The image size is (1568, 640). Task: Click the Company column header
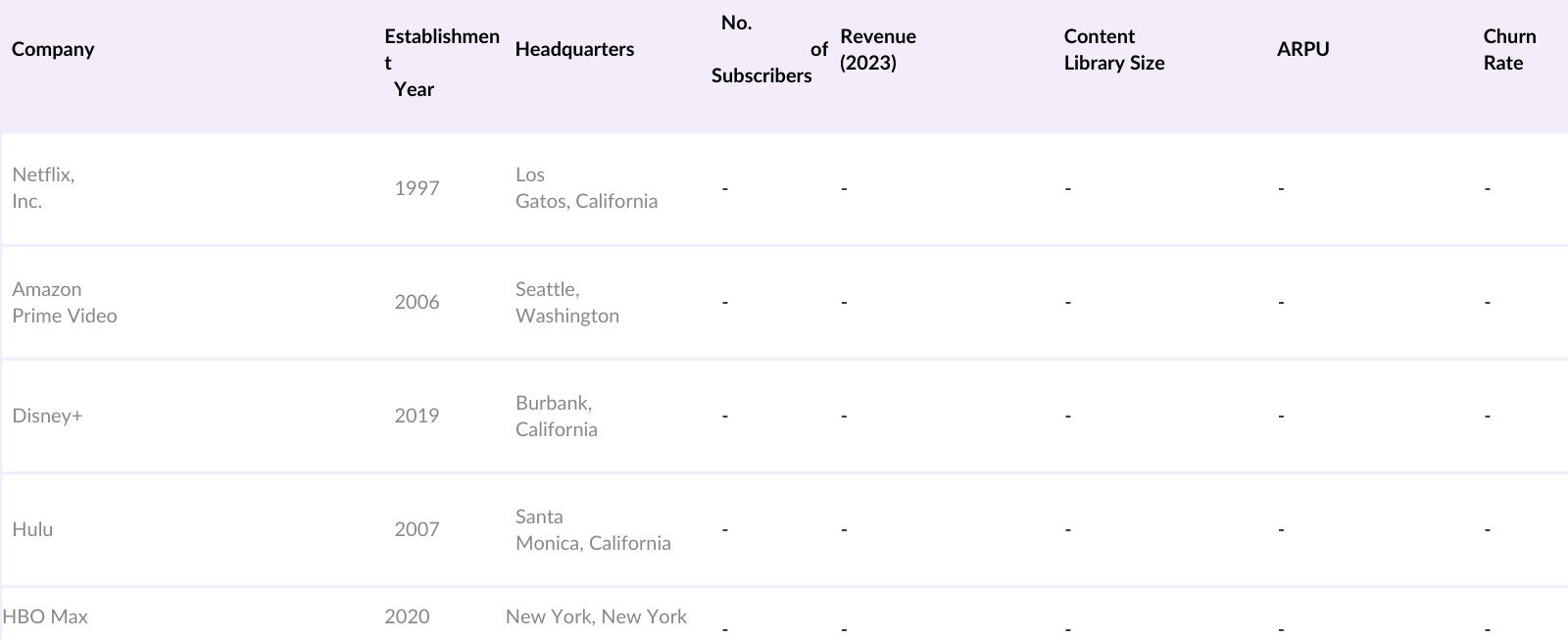pyautogui.click(x=53, y=49)
